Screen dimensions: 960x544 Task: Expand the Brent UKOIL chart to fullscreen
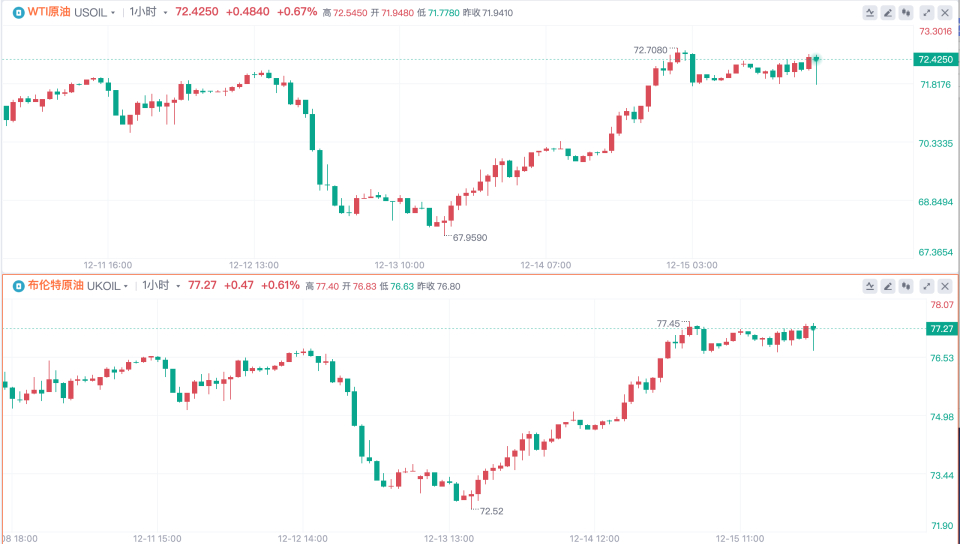pyautogui.click(x=927, y=286)
